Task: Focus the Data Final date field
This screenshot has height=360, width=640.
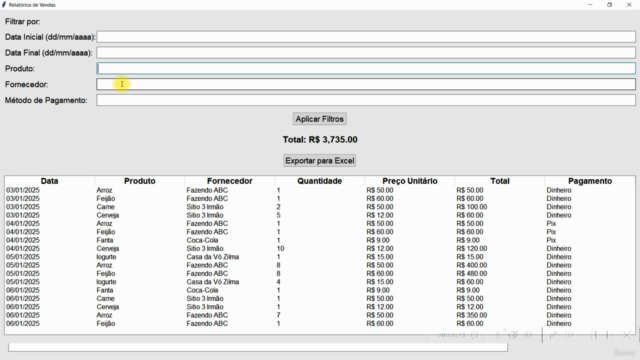Action: pyautogui.click(x=366, y=53)
